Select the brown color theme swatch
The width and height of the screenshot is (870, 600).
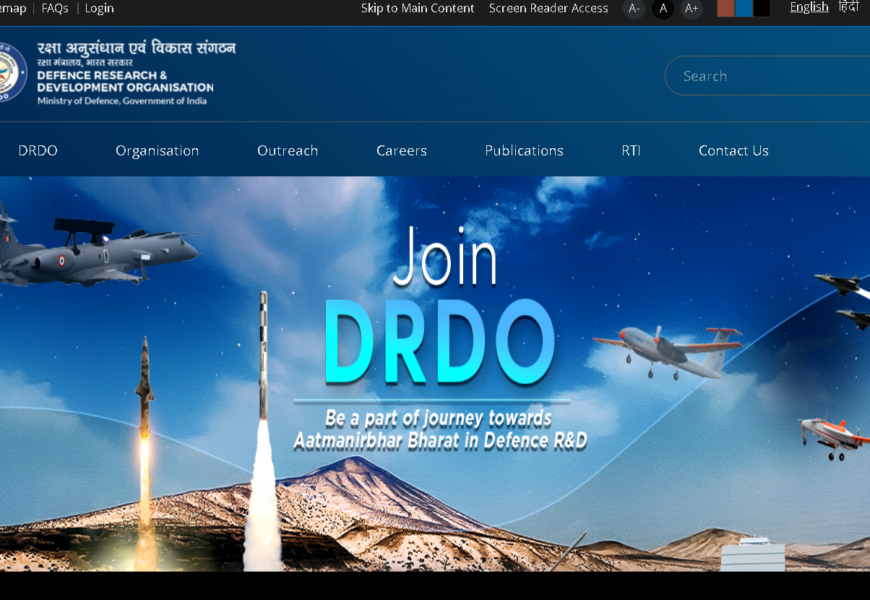726,8
